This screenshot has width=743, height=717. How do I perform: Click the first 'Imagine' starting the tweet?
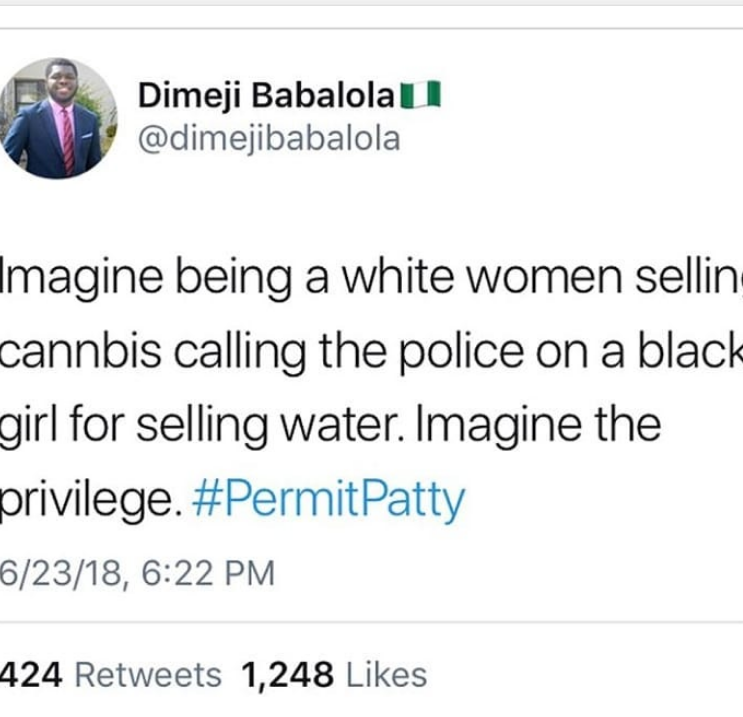[x=82, y=279]
